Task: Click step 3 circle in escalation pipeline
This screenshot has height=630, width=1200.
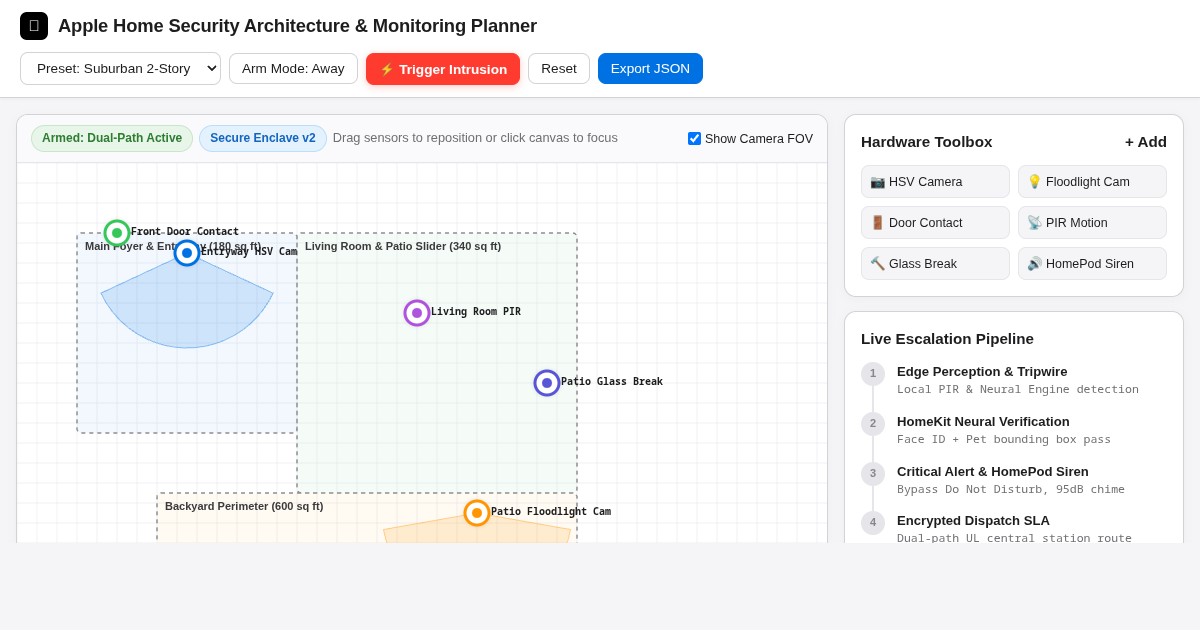Action: click(x=873, y=474)
